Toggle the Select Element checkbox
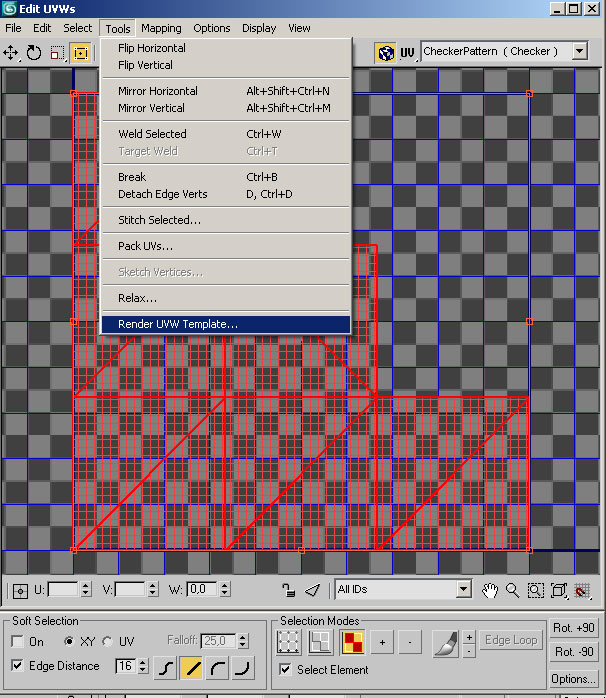The height and width of the screenshot is (698, 606). tap(286, 670)
